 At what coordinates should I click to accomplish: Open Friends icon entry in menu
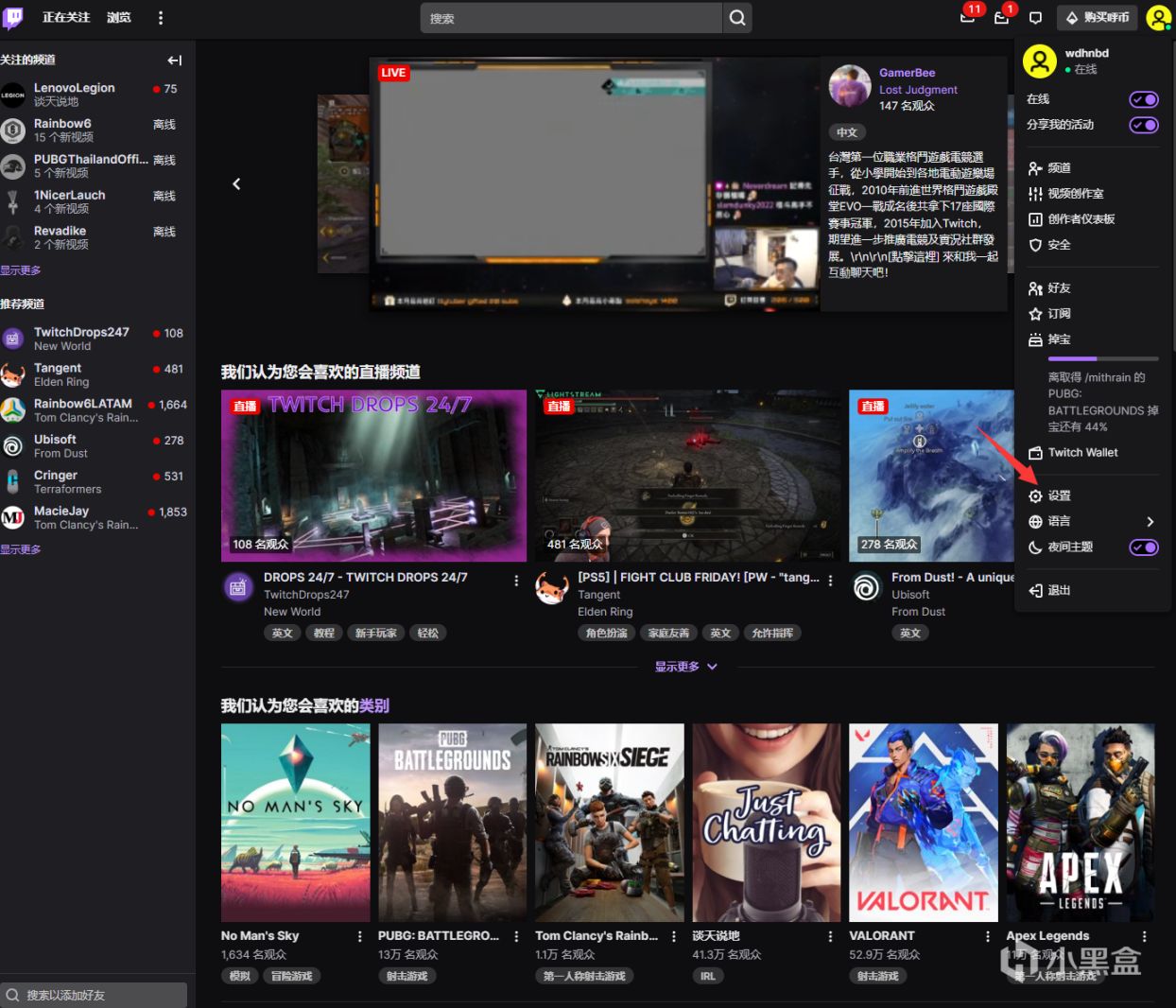(x=1049, y=287)
